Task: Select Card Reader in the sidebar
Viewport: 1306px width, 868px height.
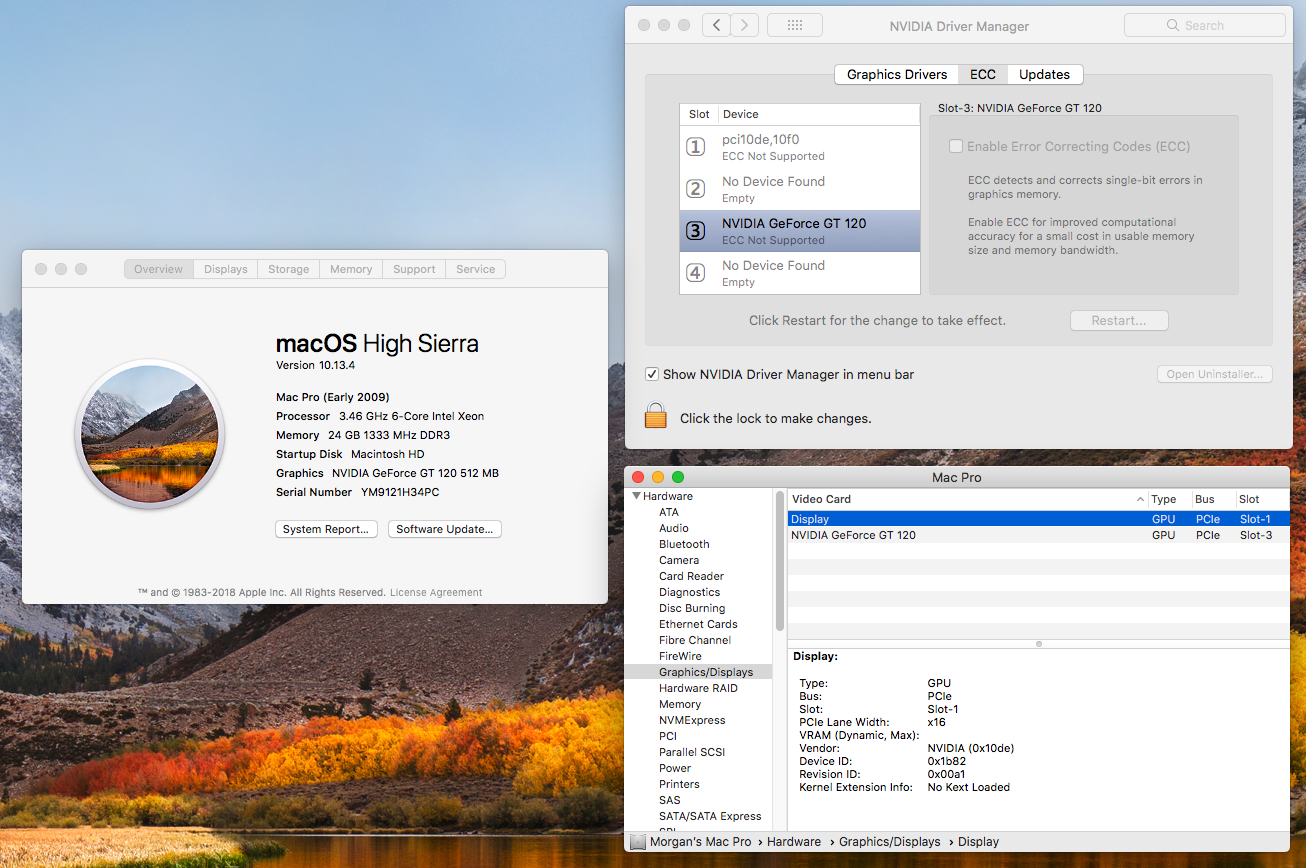Action: point(691,576)
